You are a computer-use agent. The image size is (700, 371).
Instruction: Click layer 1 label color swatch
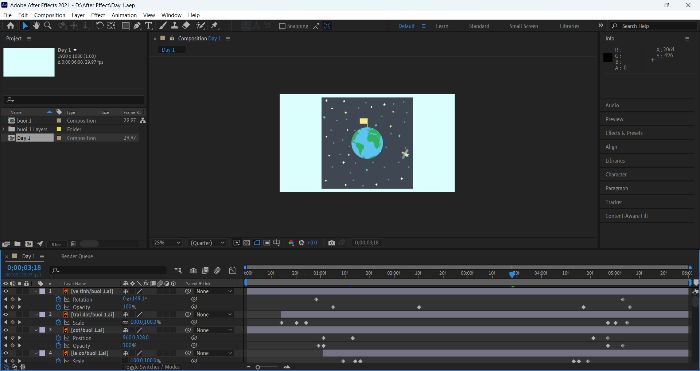click(42, 292)
